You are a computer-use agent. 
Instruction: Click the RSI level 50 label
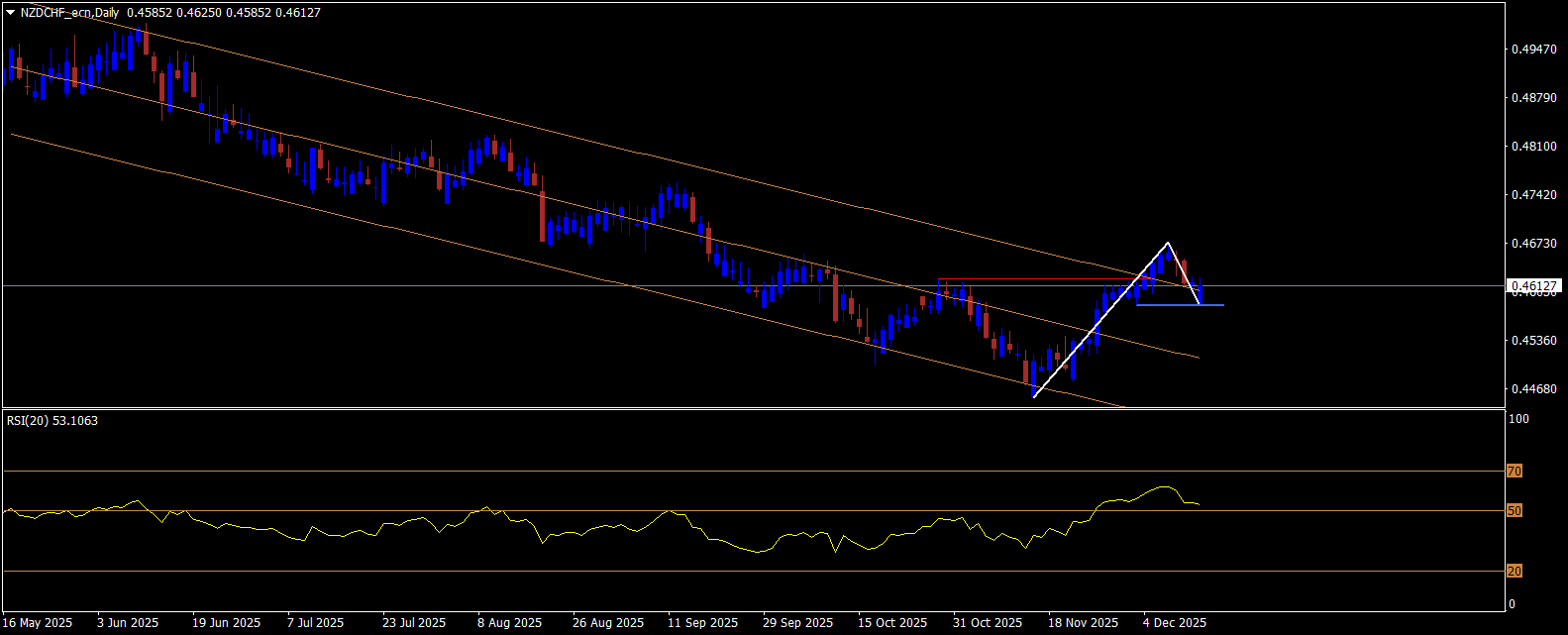click(1514, 511)
